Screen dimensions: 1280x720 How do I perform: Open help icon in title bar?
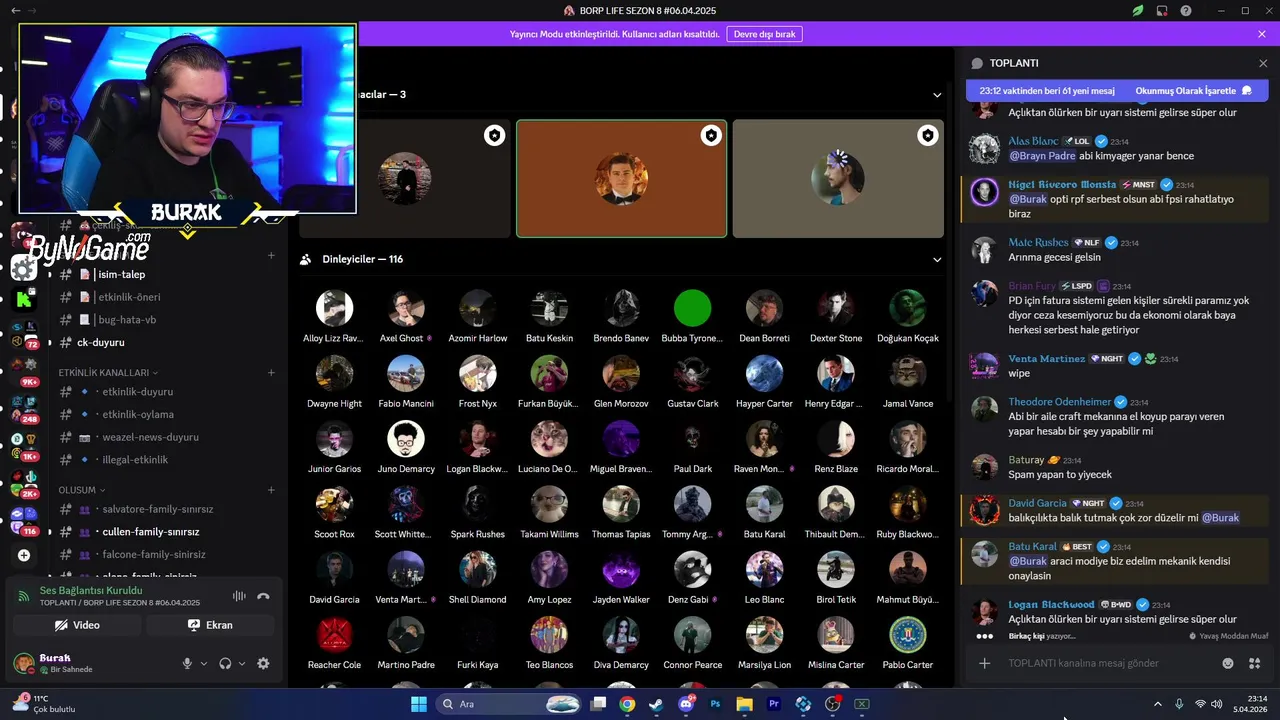pos(1186,11)
